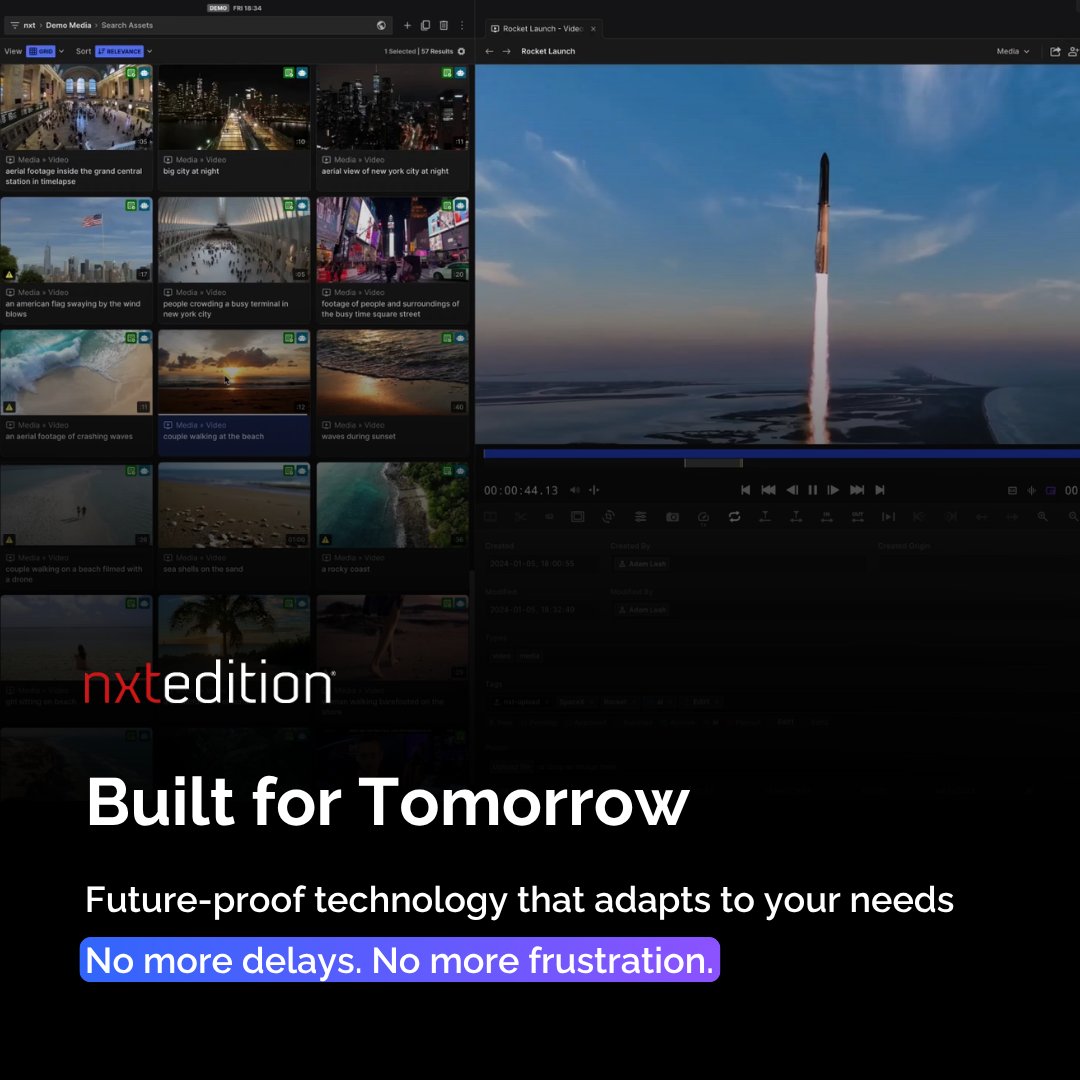Screen dimensions: 1080x1080
Task: Set the IN point marker
Action: 827,517
